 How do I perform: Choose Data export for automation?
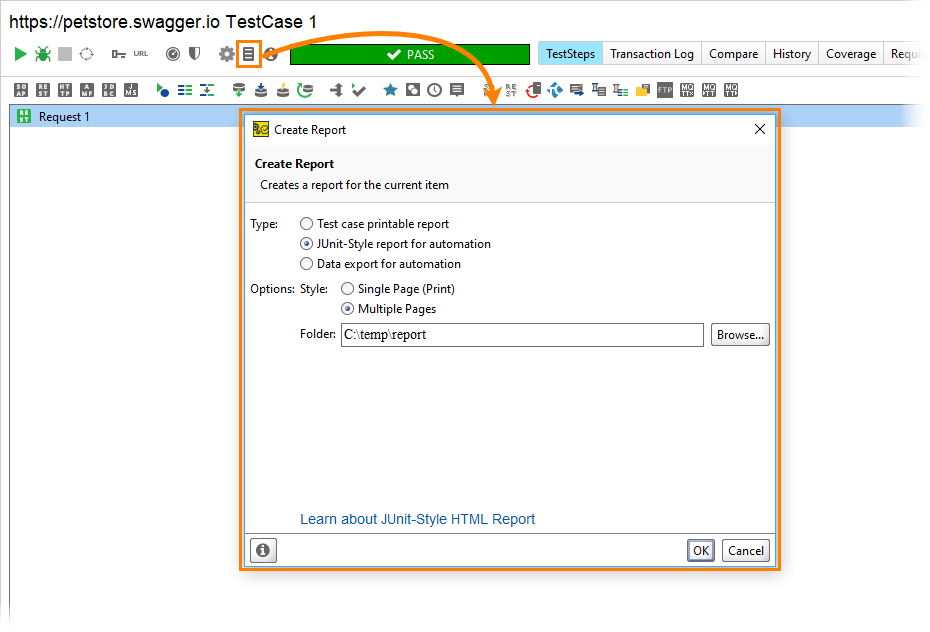coord(307,264)
